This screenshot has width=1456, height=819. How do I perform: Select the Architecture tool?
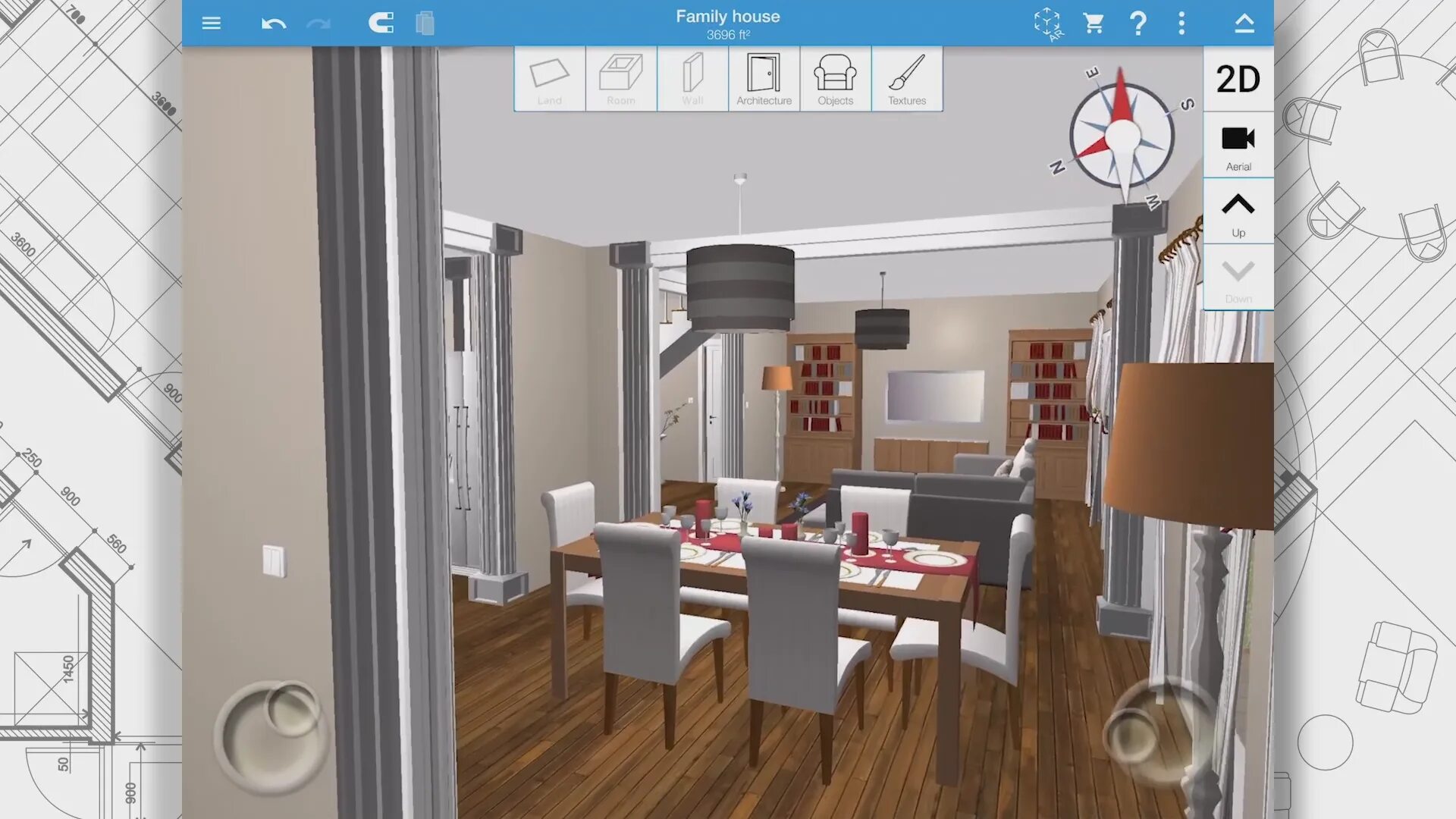click(764, 78)
